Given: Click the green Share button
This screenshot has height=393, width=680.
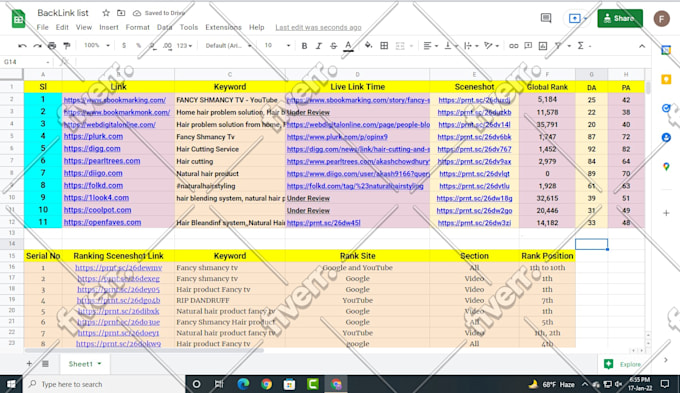Looking at the screenshot, I should pyautogui.click(x=620, y=18).
